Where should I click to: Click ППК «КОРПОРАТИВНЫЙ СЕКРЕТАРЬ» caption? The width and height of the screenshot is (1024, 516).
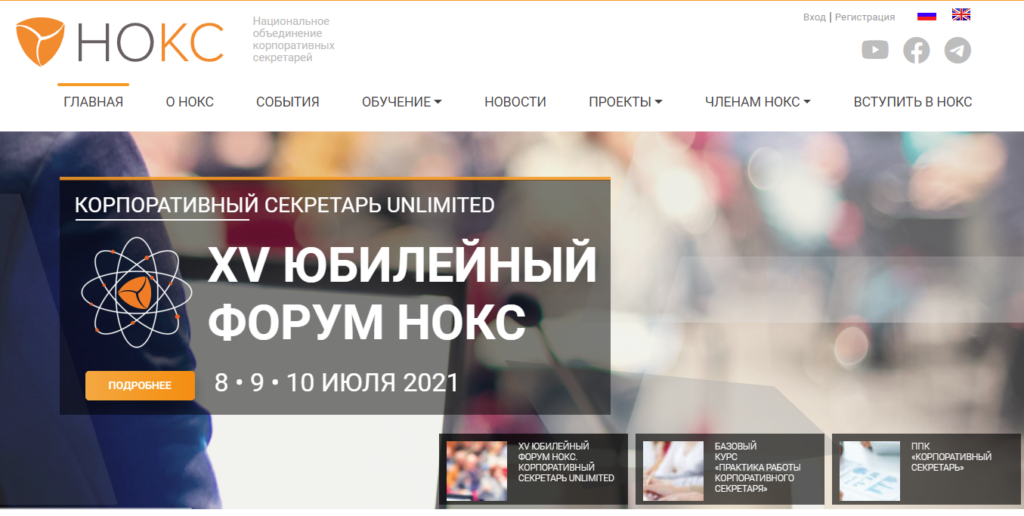click(952, 457)
